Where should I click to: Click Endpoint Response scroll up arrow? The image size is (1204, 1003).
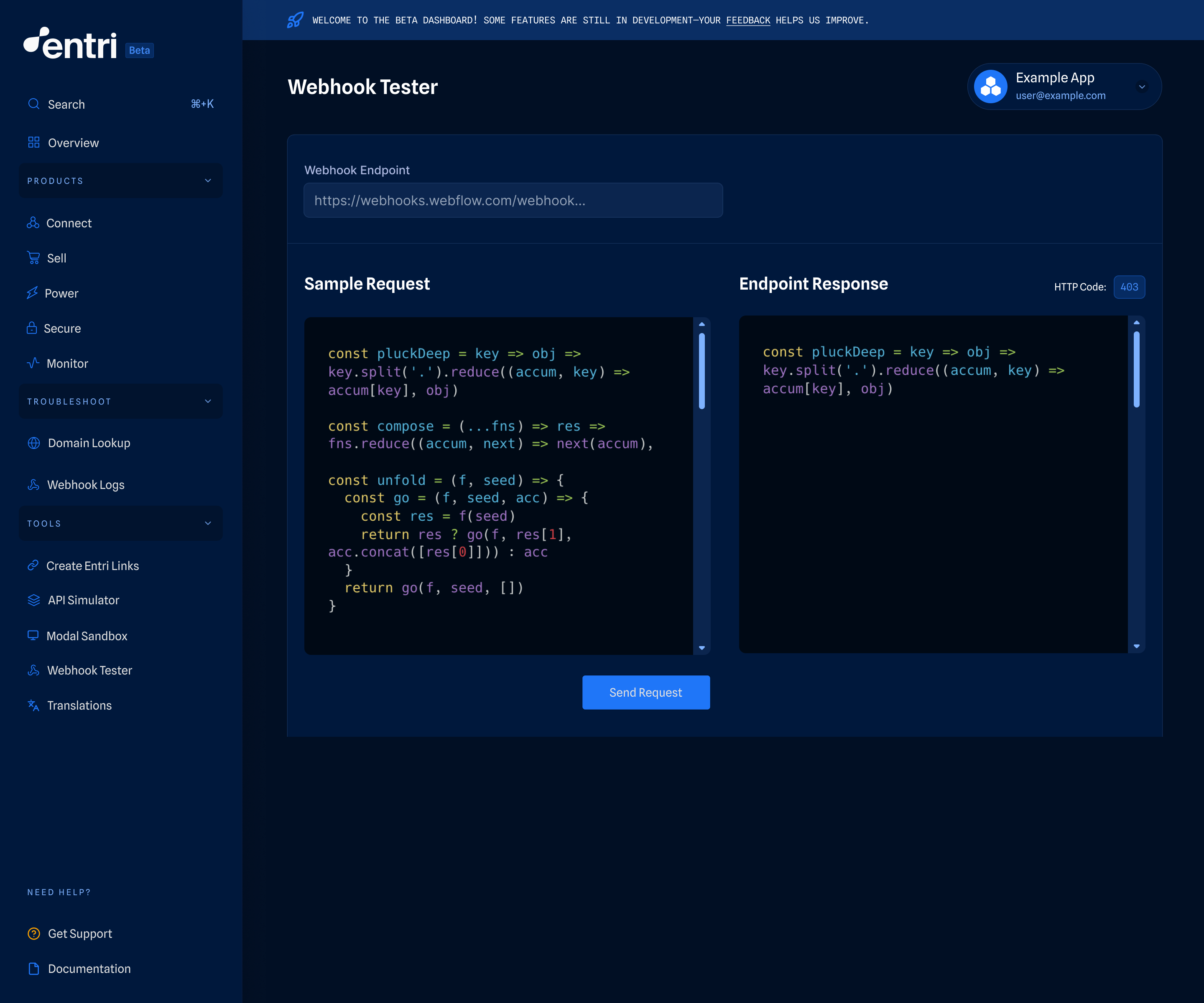click(1136, 323)
